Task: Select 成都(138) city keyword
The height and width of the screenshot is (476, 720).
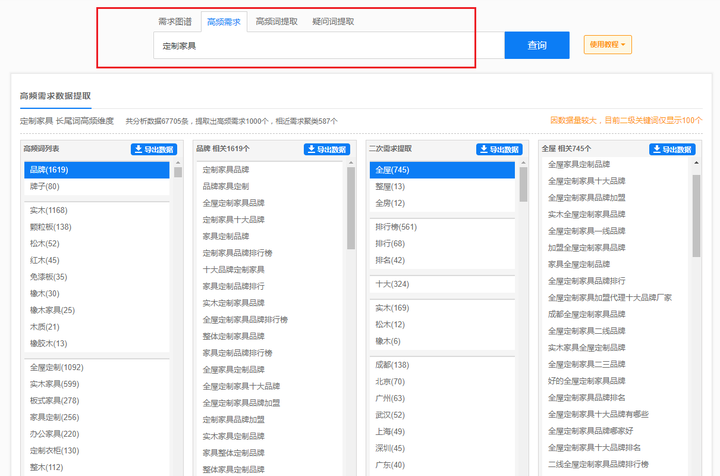Action: click(442, 365)
